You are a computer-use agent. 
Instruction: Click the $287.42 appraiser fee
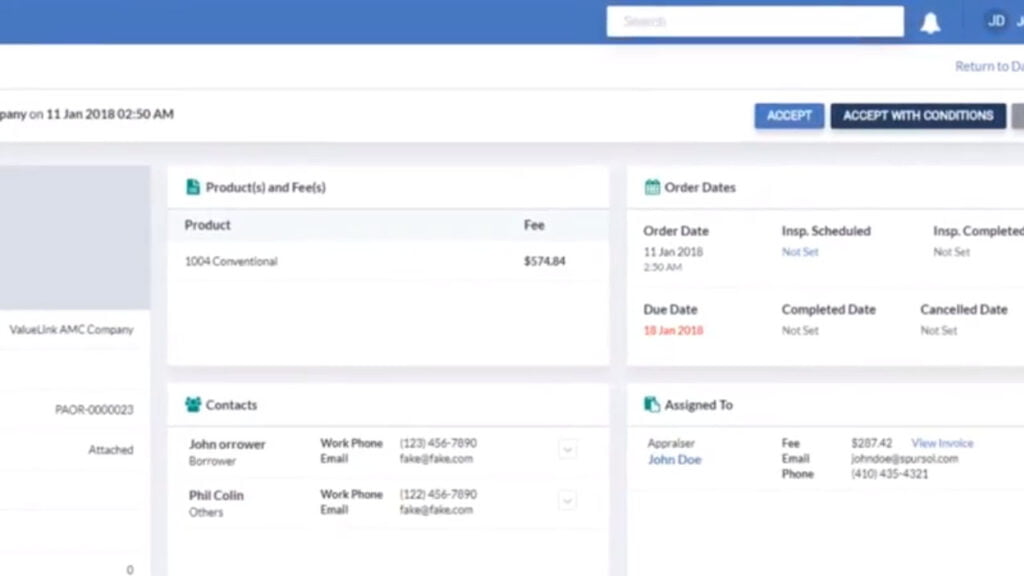(871, 443)
